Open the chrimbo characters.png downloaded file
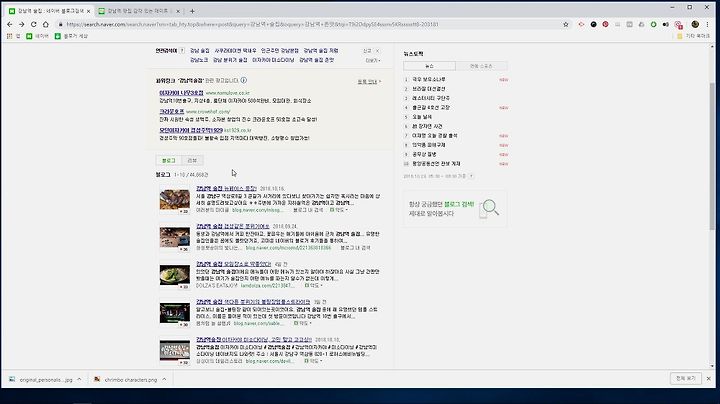 125,380
